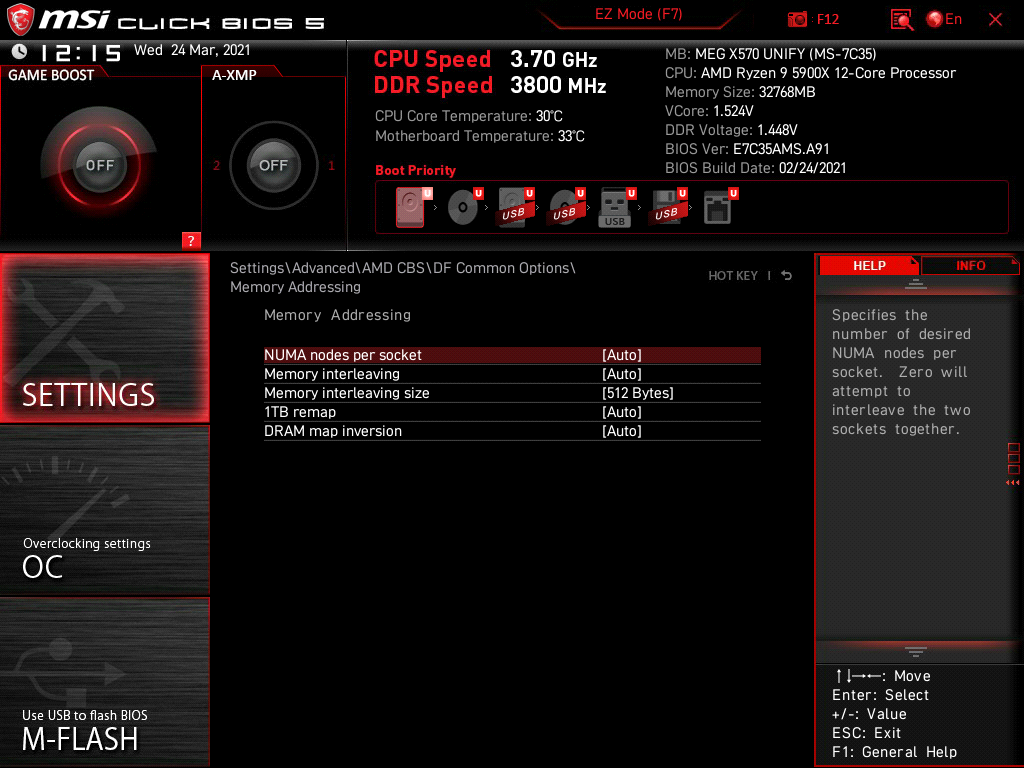The height and width of the screenshot is (768, 1024).
Task: Select the optical disc boot priority device
Action: pos(464,207)
